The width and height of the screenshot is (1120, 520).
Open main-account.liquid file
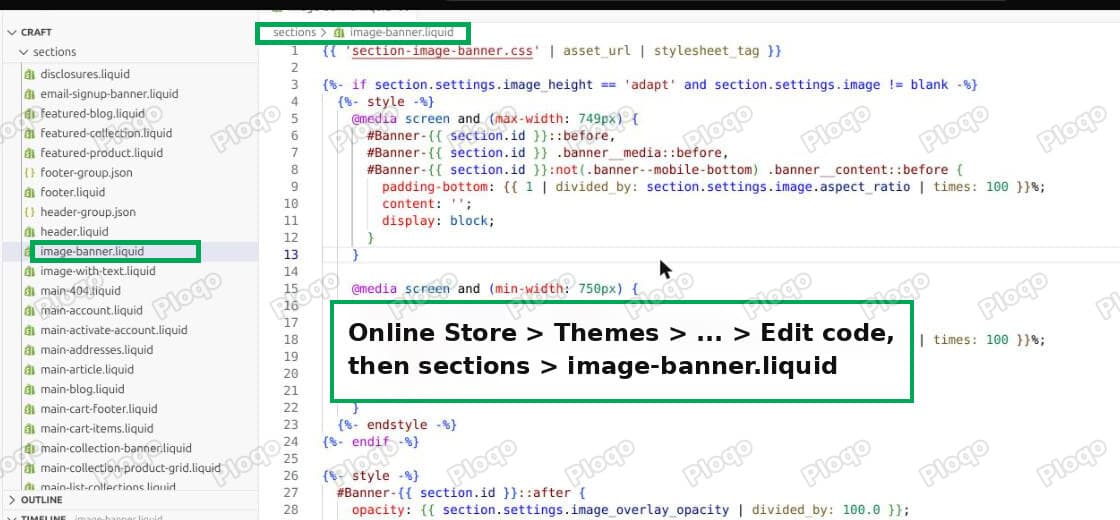[x=91, y=311]
